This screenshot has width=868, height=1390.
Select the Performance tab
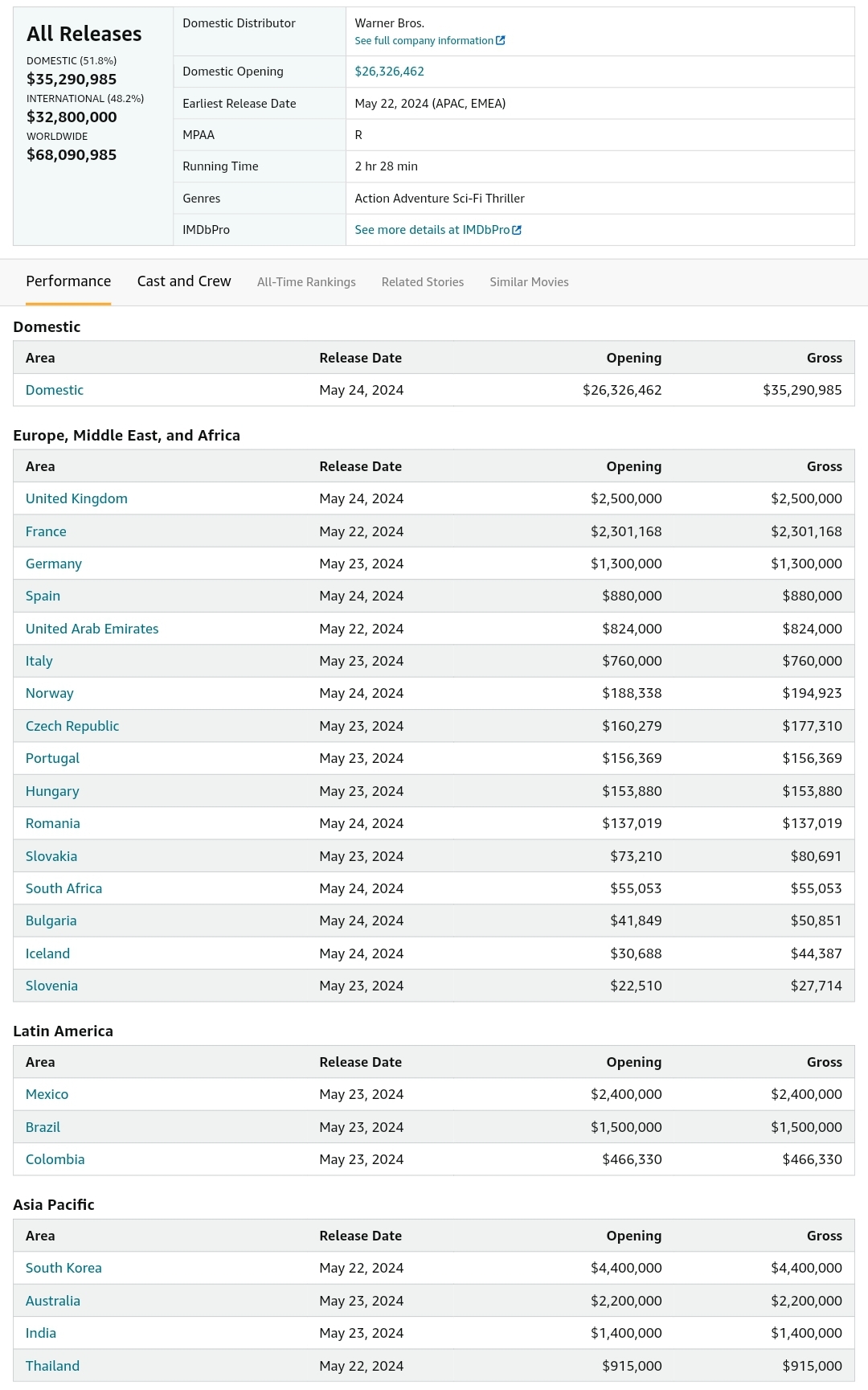68,281
